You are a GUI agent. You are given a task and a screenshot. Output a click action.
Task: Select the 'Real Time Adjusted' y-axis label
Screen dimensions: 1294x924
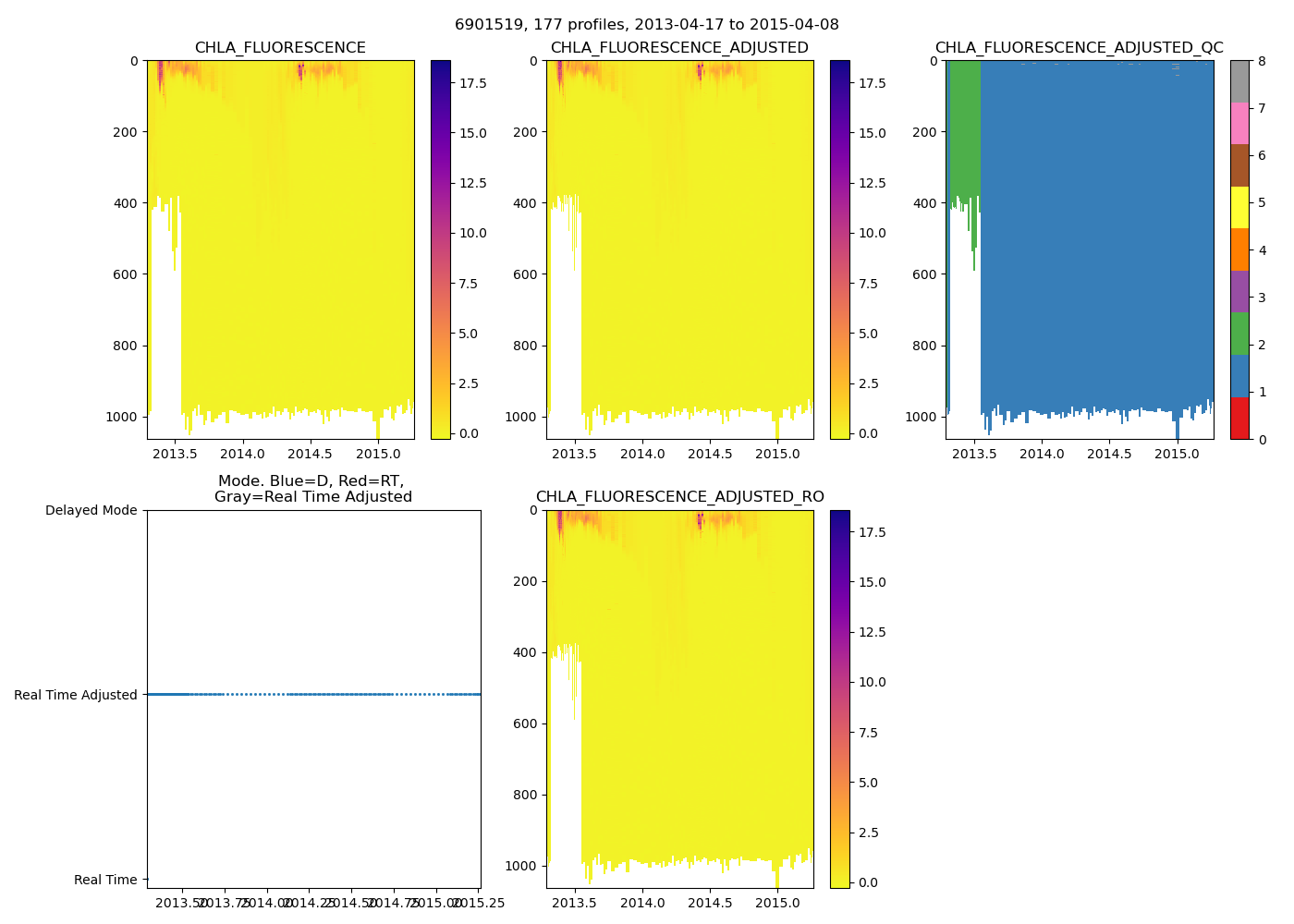[75, 695]
